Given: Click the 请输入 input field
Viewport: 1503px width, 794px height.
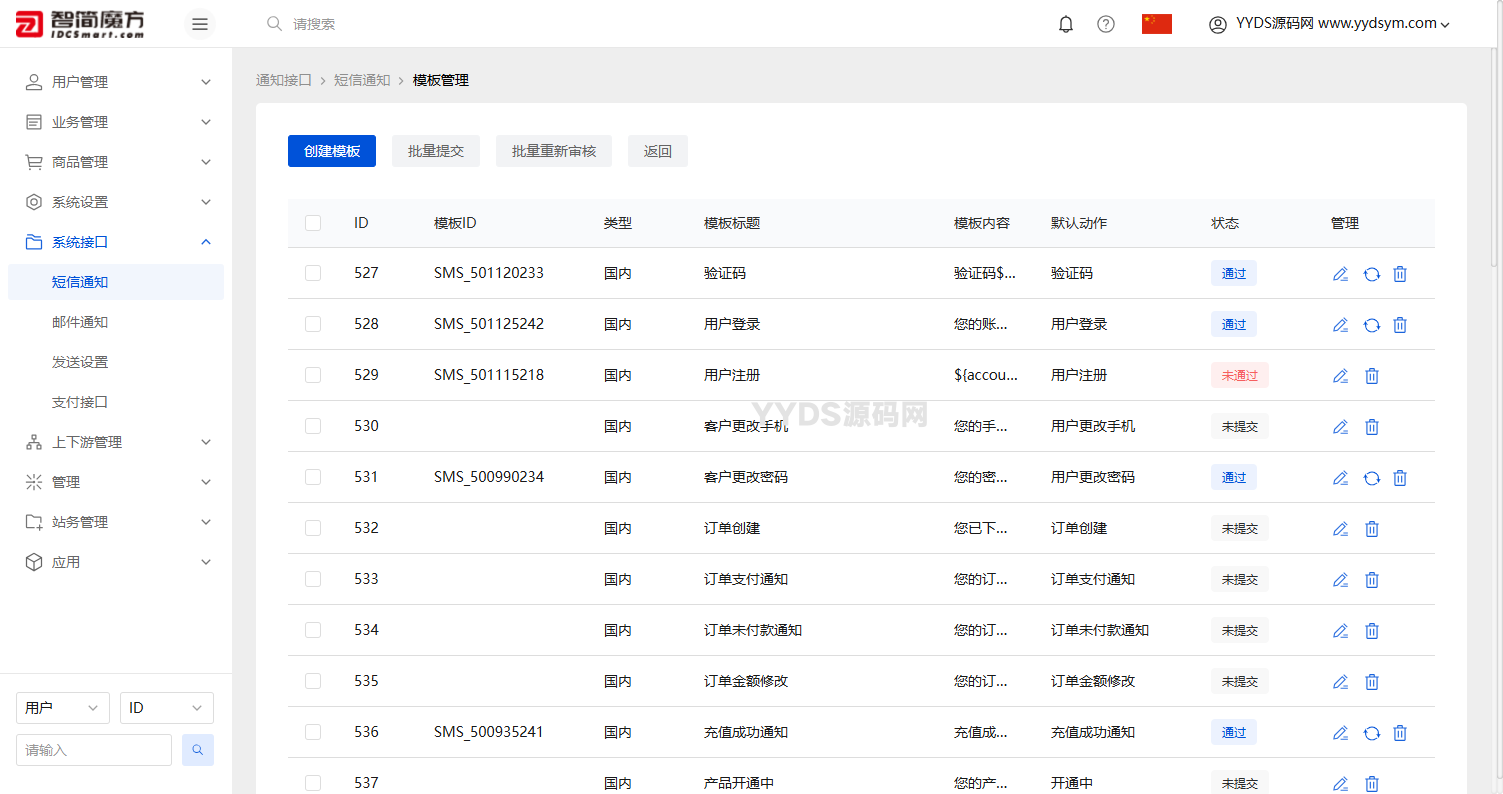Looking at the screenshot, I should point(93,749).
